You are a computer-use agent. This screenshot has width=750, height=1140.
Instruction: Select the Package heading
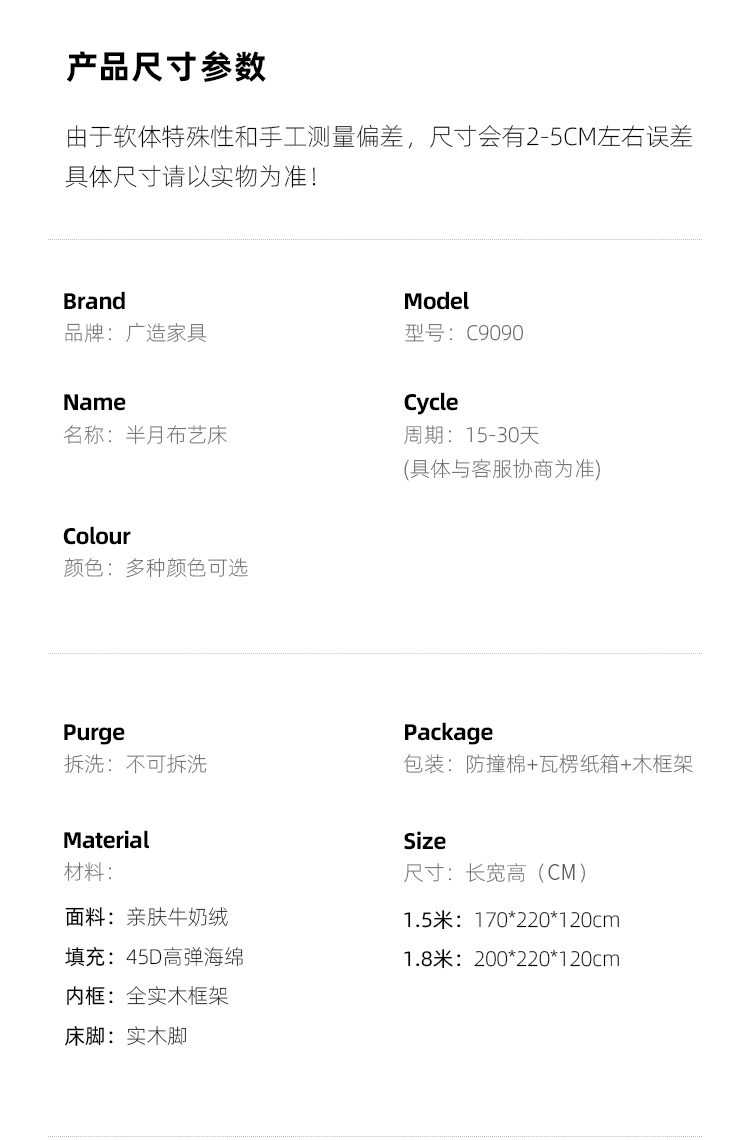(x=448, y=732)
